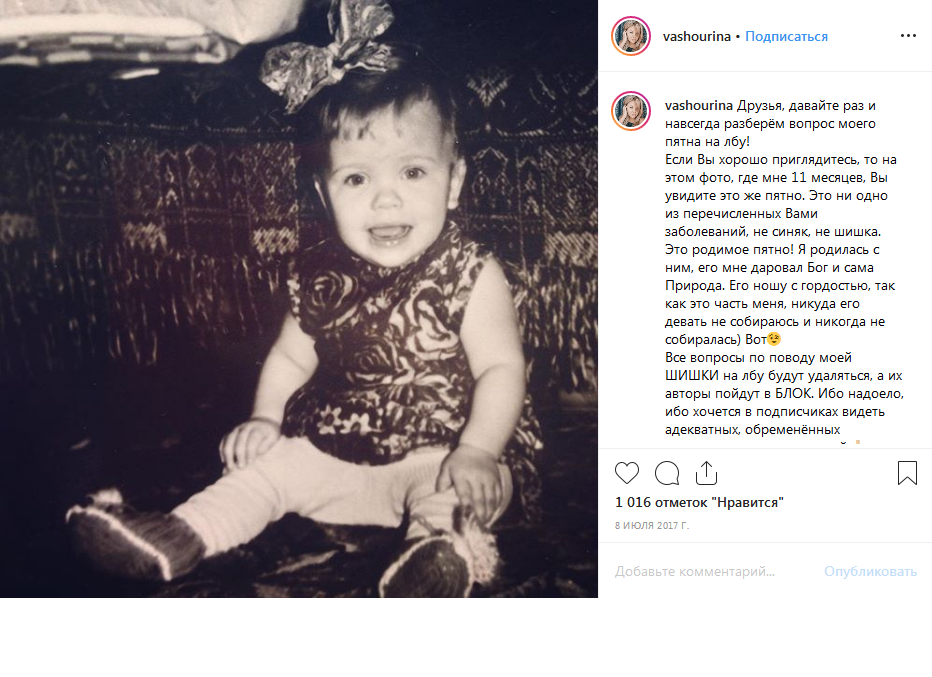Open the post date 8 июля 2017 г.

tap(652, 525)
